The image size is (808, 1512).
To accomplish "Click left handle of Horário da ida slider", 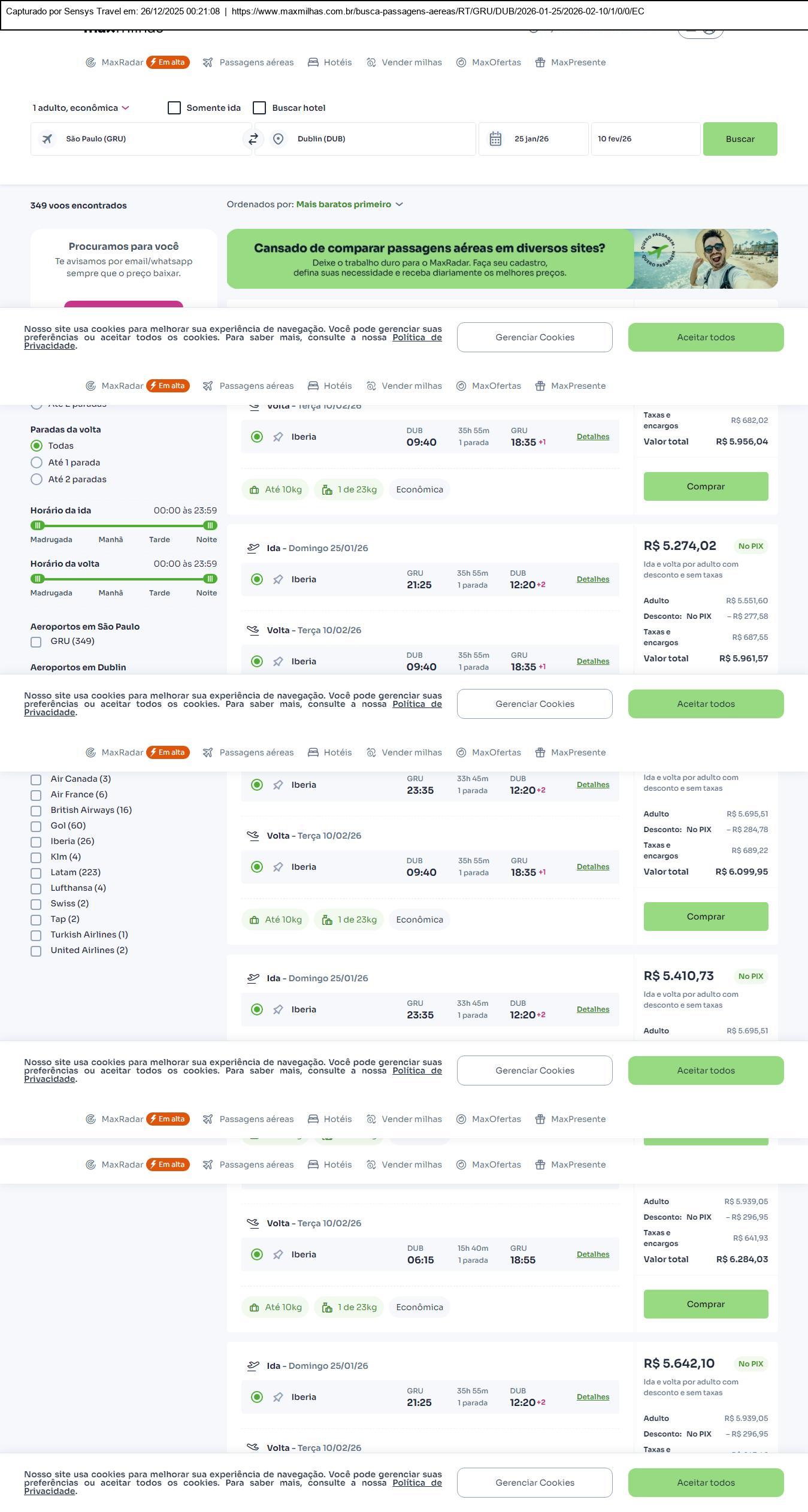I will 38,525.
